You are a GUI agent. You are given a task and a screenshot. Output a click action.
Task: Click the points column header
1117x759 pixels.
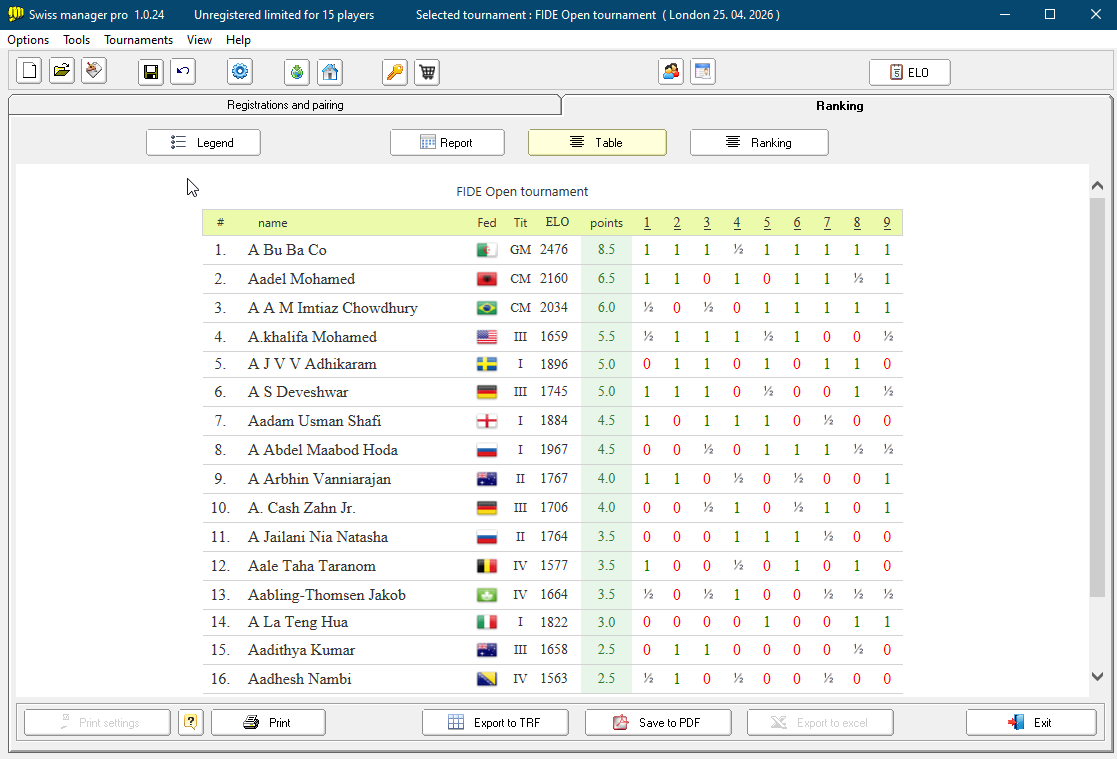click(606, 223)
